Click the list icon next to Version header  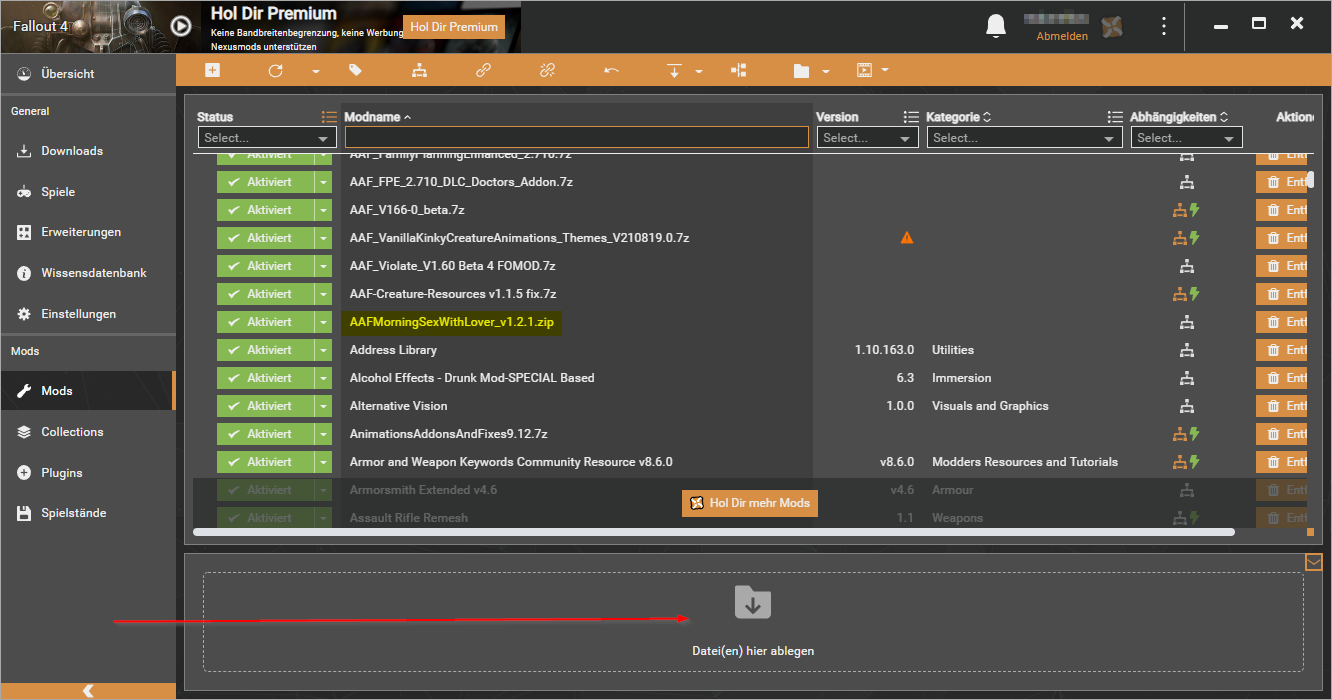[911, 117]
